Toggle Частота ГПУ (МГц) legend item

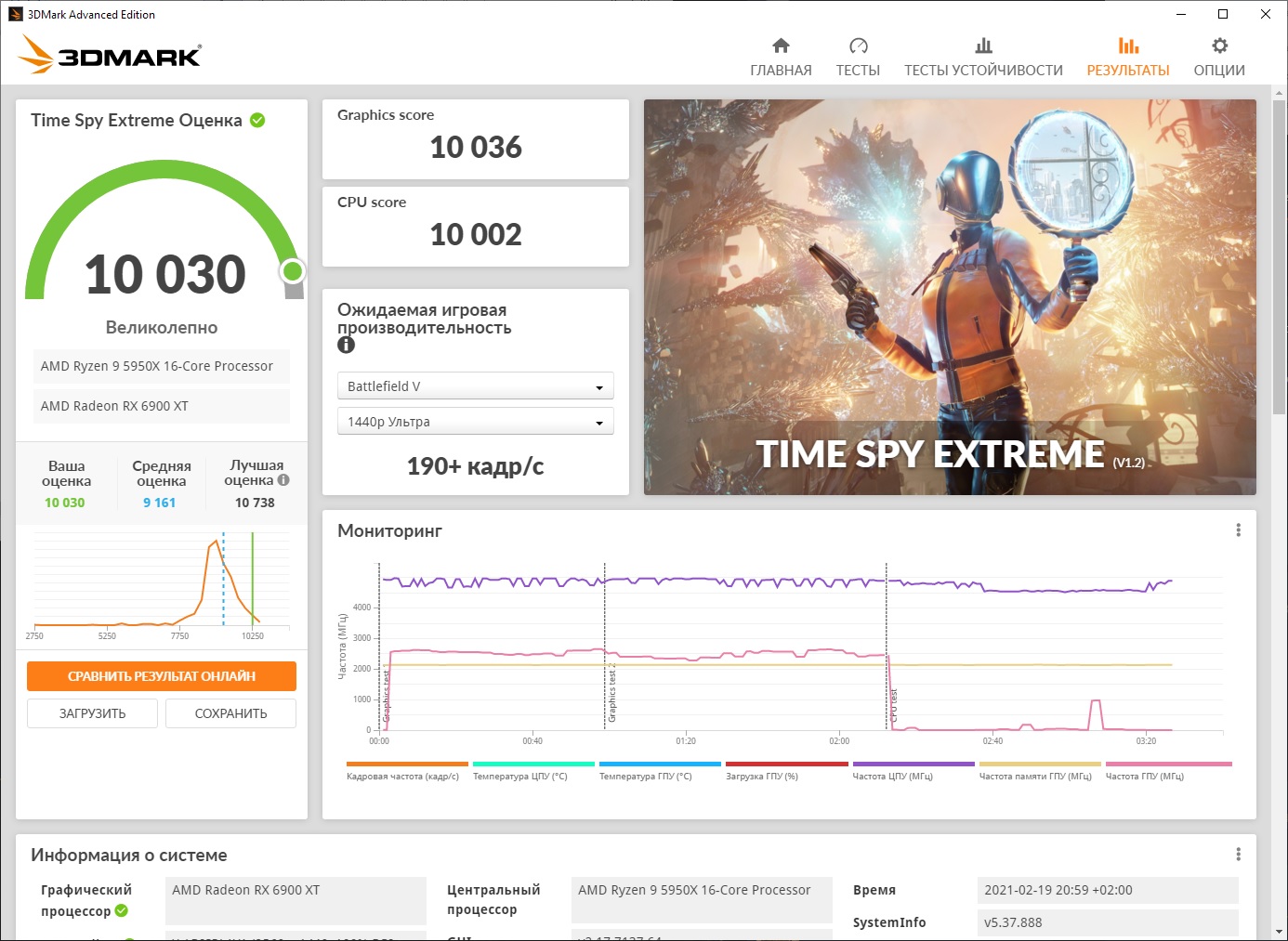(1168, 771)
